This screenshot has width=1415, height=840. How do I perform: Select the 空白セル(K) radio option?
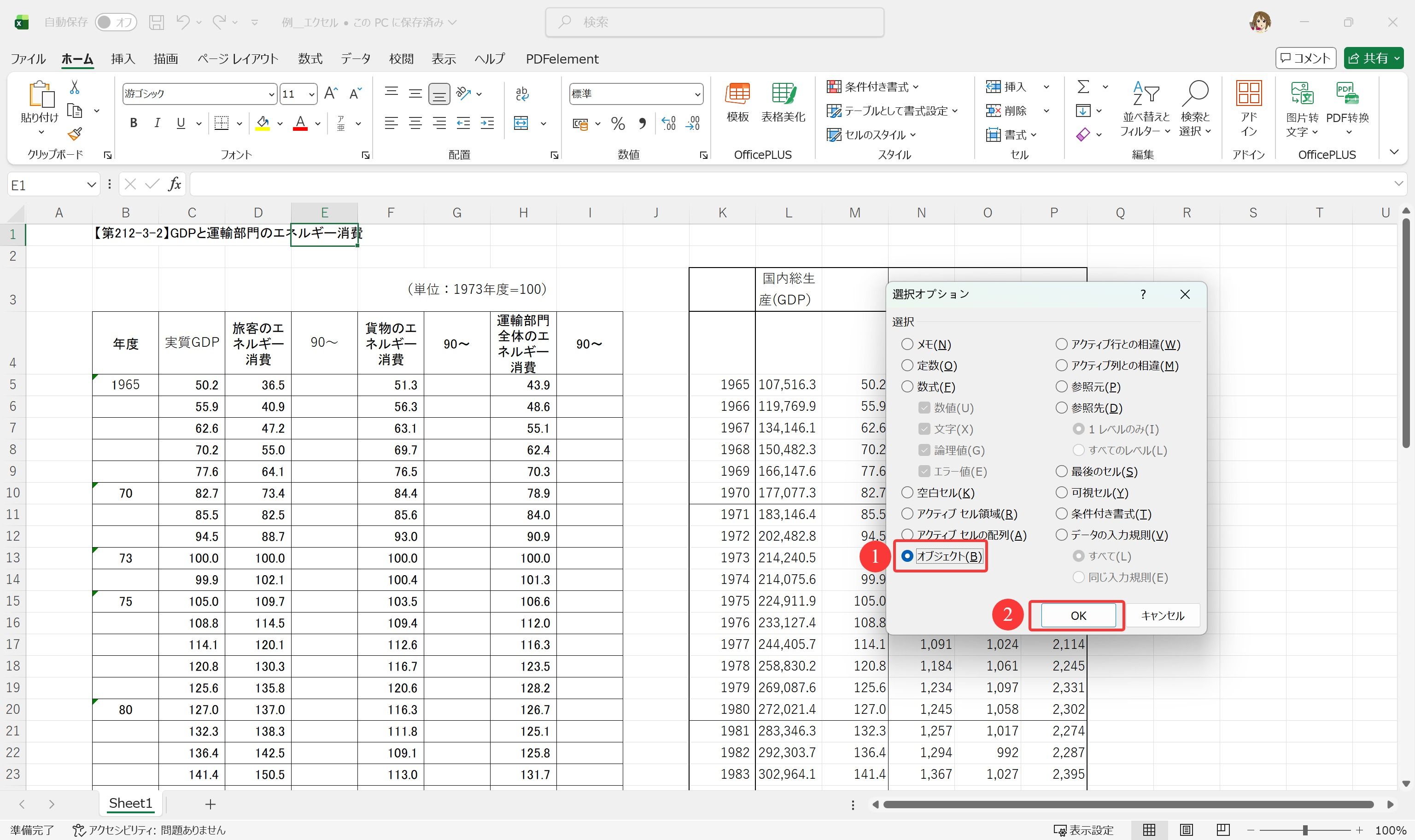907,492
